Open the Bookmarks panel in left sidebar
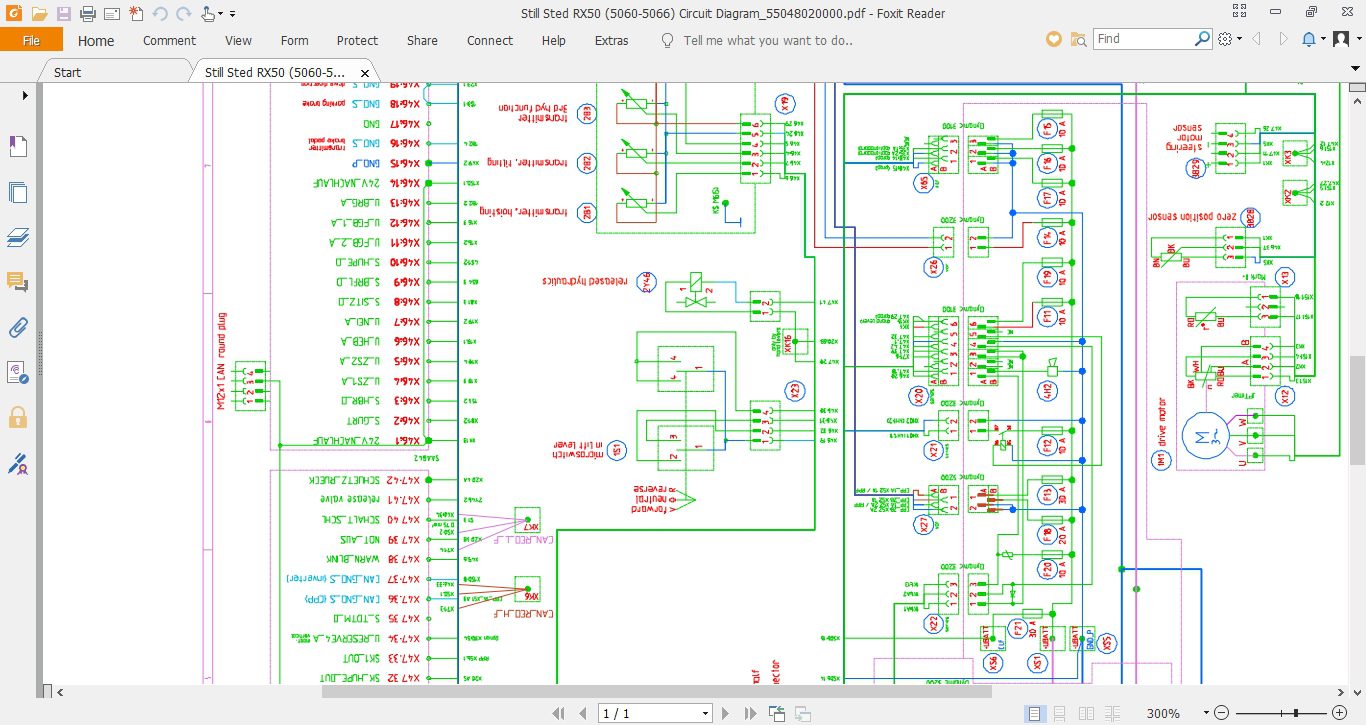Screen dimensions: 1366x725 (x=18, y=147)
